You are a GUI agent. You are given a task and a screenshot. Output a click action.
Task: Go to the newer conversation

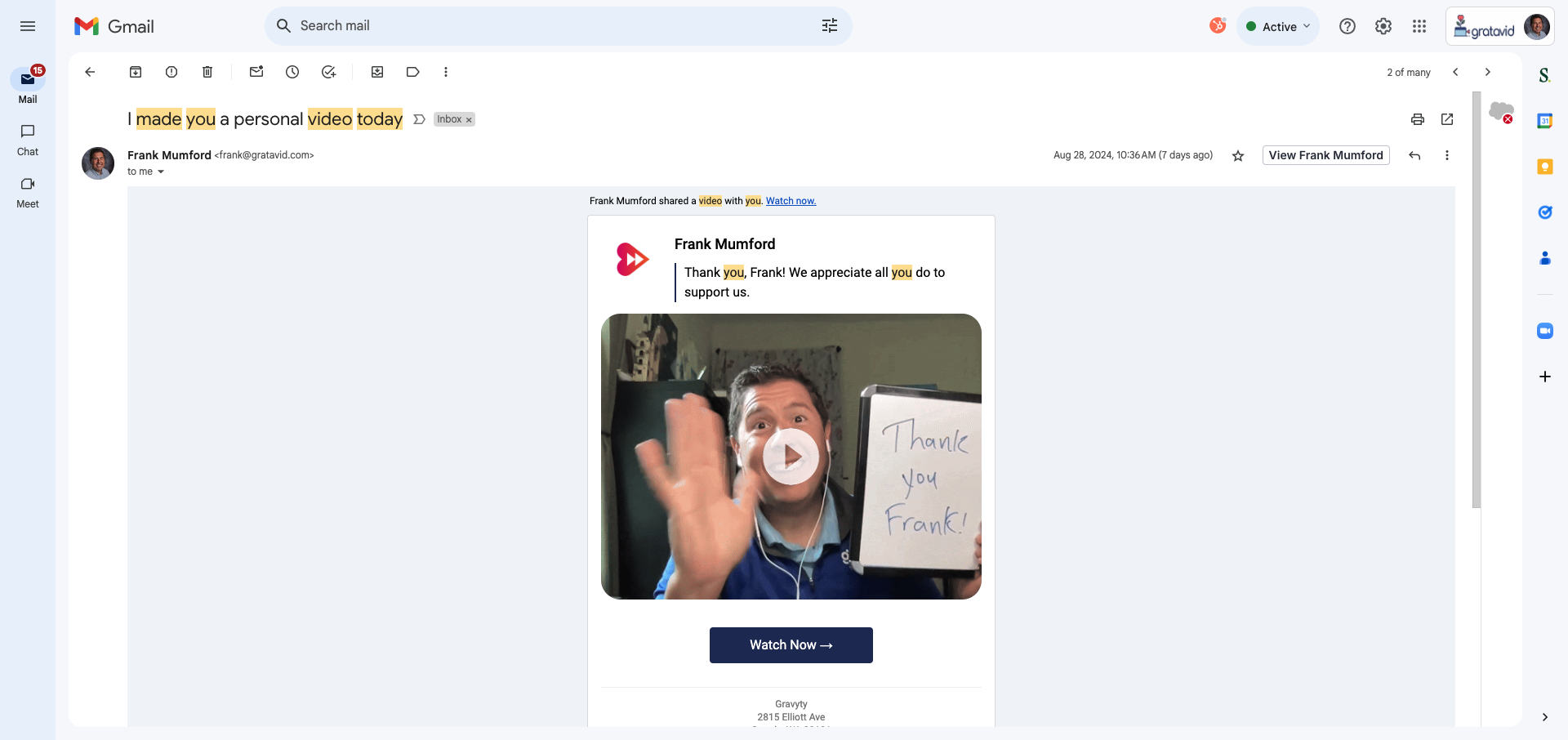tap(1455, 72)
